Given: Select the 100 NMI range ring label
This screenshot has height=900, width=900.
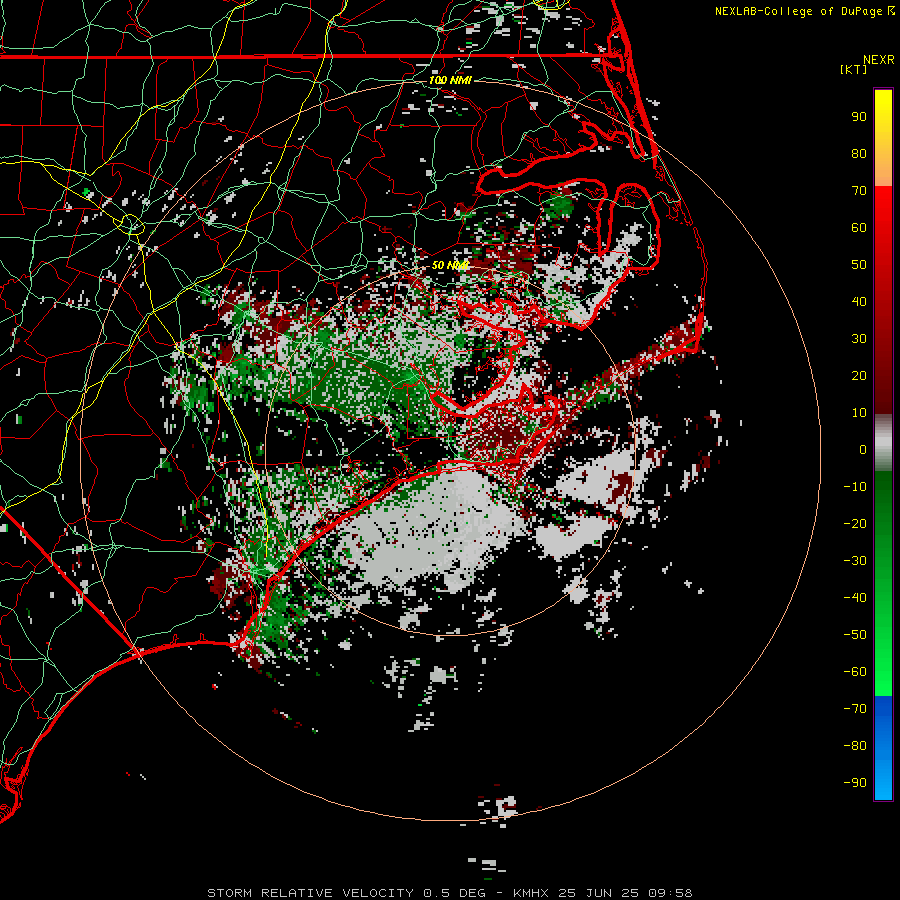Looking at the screenshot, I should coord(450,80).
